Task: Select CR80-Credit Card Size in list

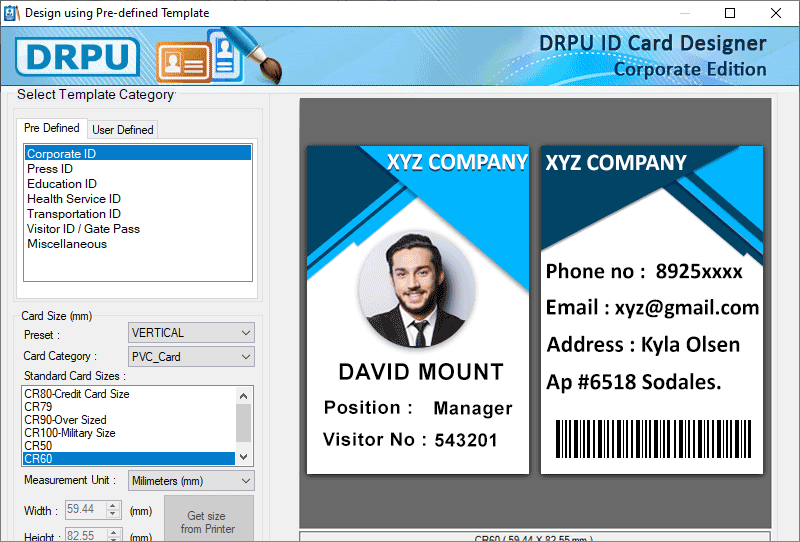Action: point(129,394)
